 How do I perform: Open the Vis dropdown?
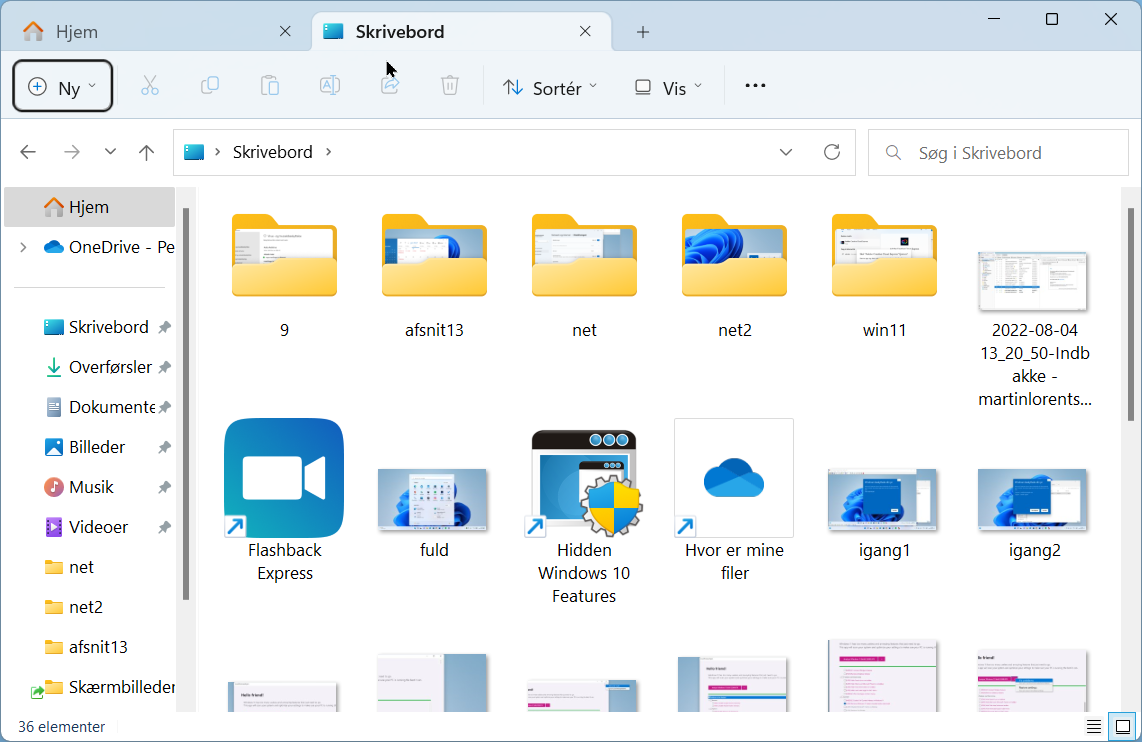(668, 88)
